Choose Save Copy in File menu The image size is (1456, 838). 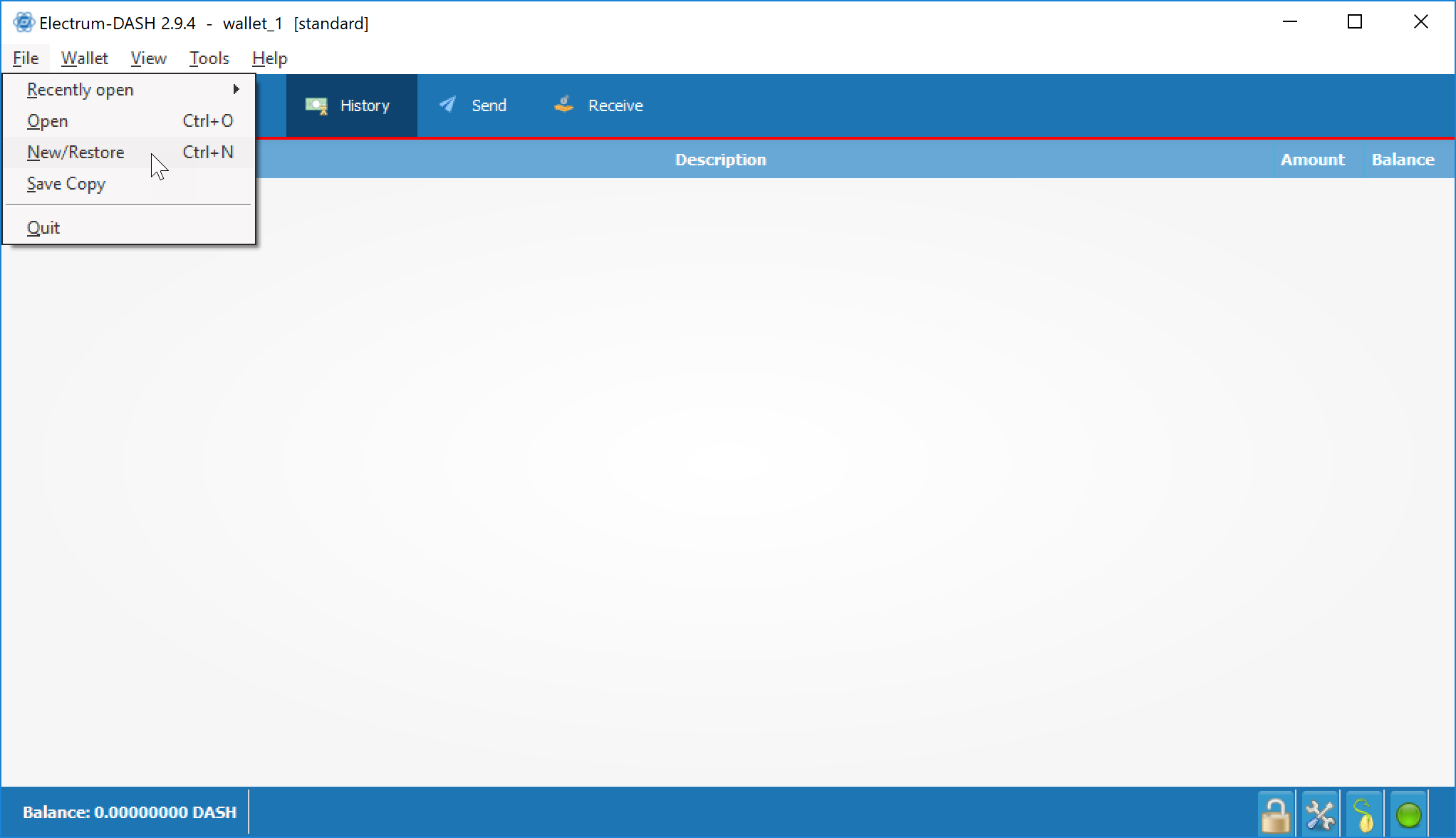pos(66,184)
